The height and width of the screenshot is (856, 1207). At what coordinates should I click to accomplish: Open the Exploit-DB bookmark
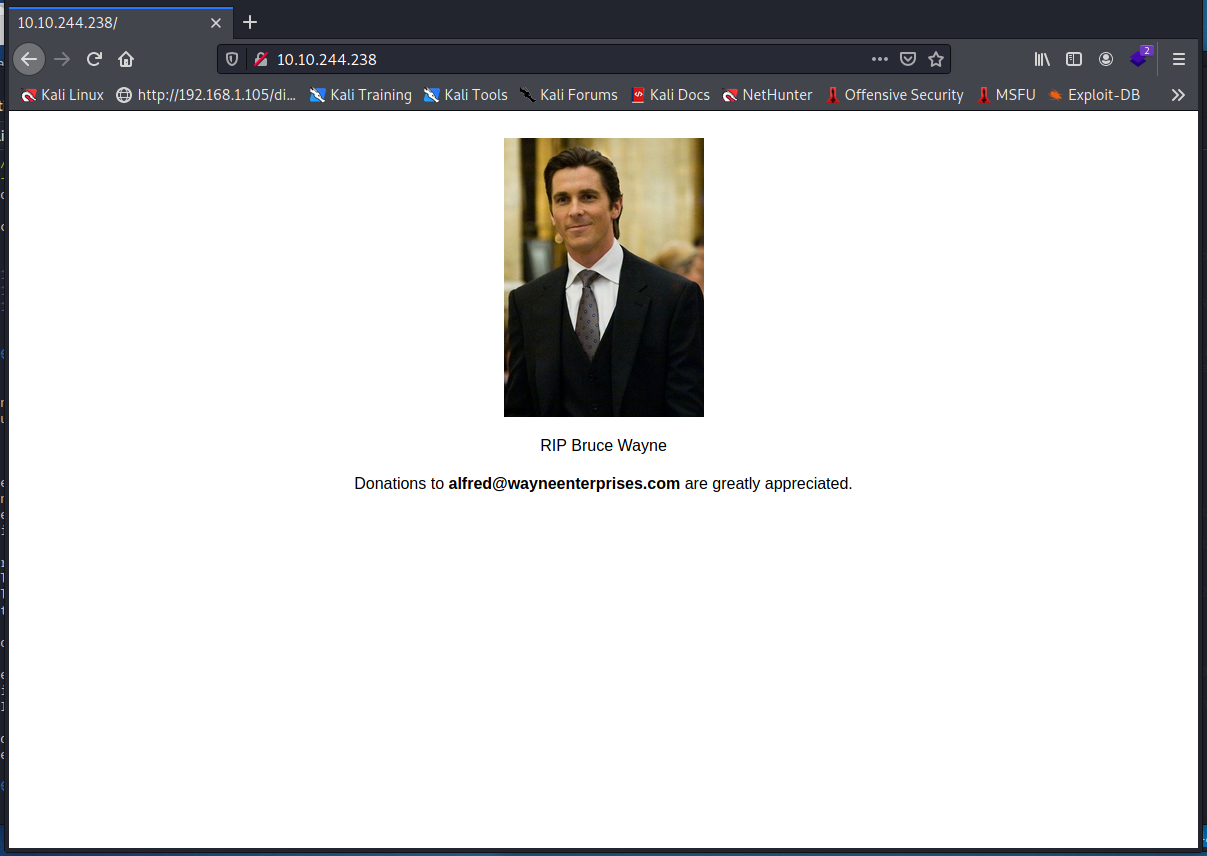tap(1094, 95)
